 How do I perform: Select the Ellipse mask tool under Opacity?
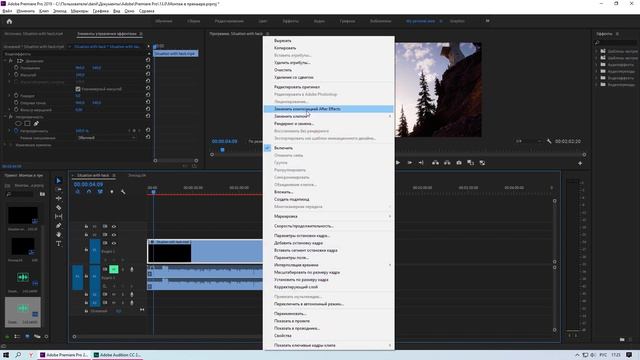[x=18, y=123]
